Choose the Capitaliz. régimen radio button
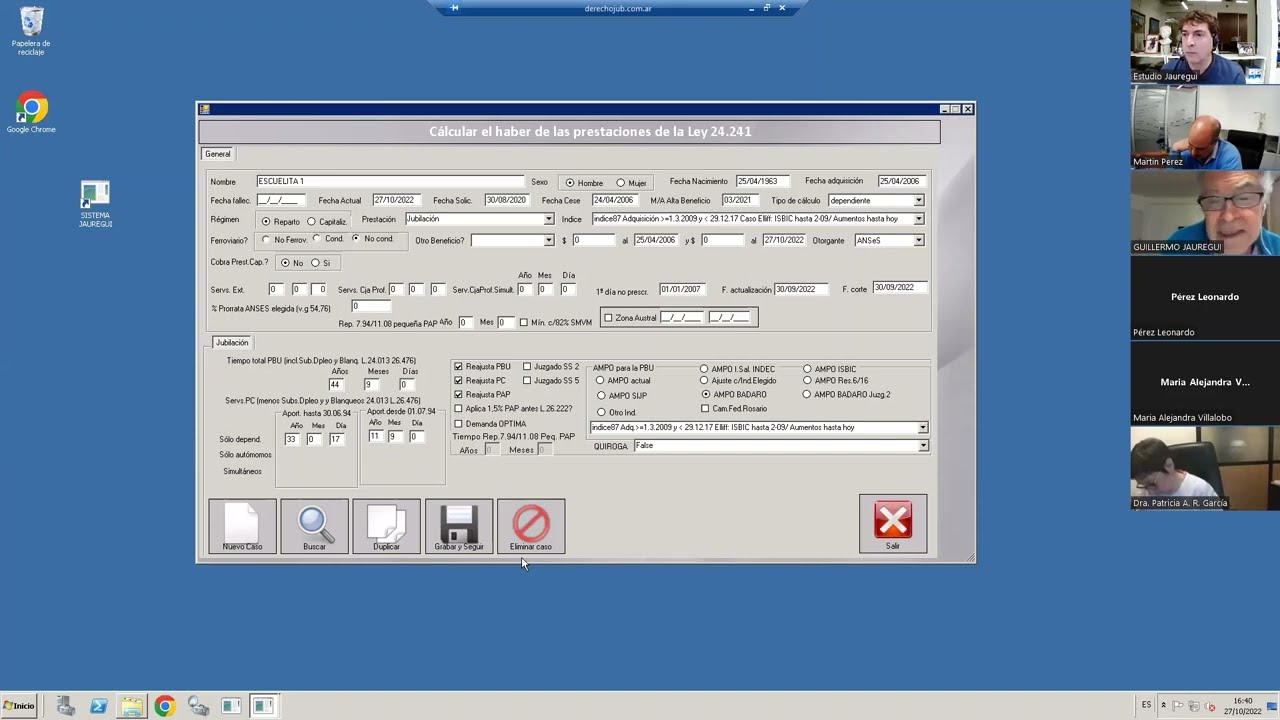1280x720 pixels. click(311, 221)
